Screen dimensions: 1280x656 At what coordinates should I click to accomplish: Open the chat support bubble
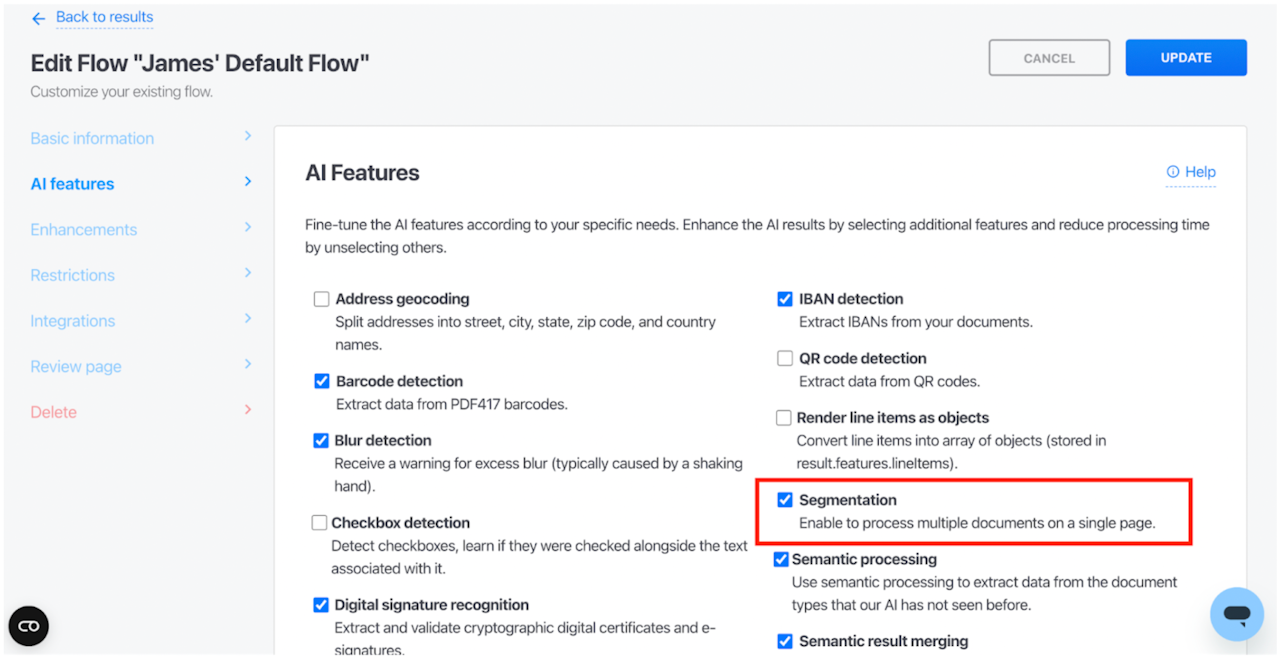pos(1236,614)
